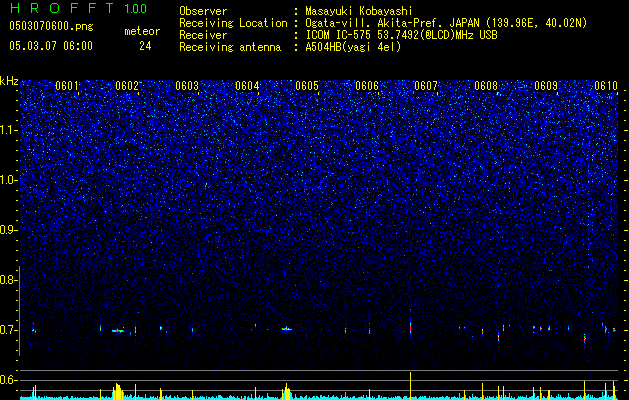Click the 0602 time marker
The height and width of the screenshot is (400, 629).
tap(127, 86)
